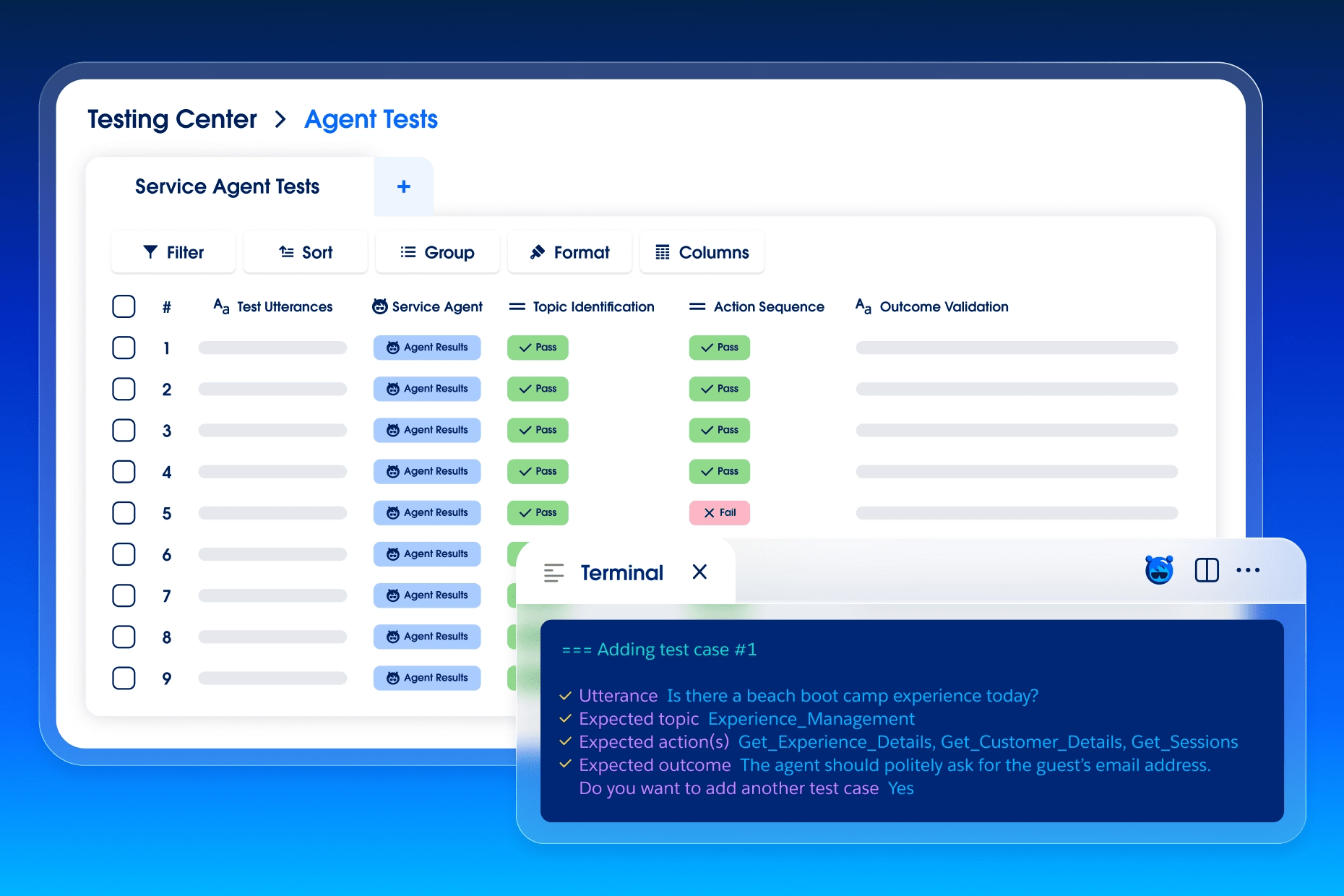Screen dimensions: 1344x896
Task: Check the box for row 5
Action: (124, 513)
